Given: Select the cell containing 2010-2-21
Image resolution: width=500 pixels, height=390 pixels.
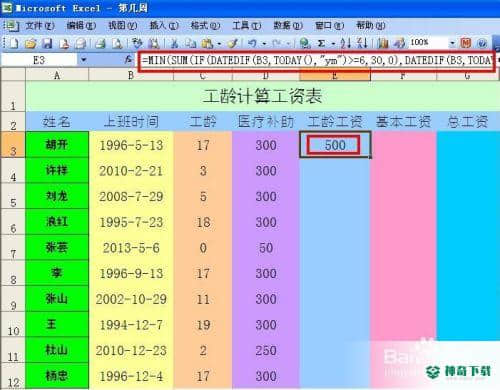Looking at the screenshot, I should point(131,171).
